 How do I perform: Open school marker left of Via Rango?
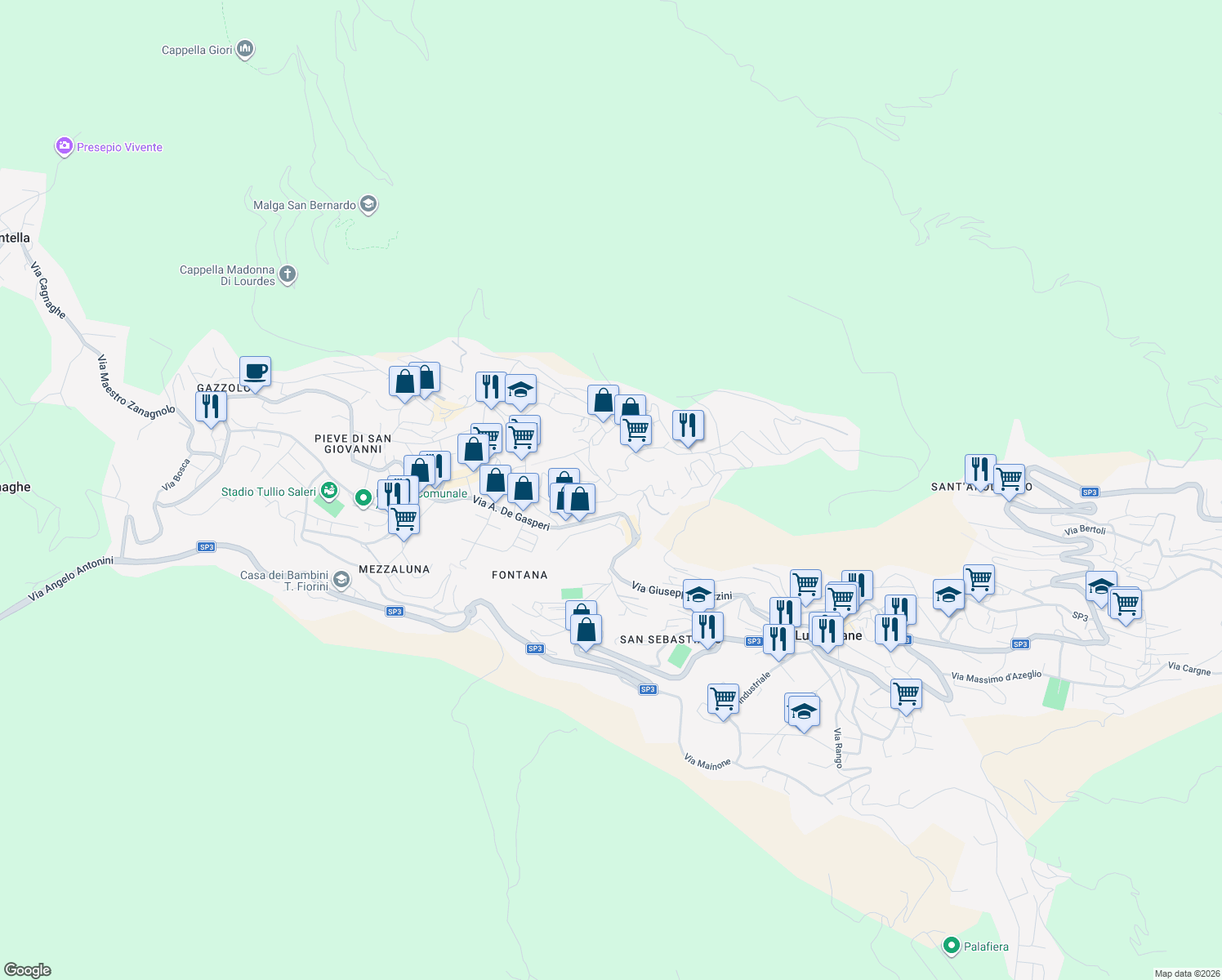pyautogui.click(x=804, y=712)
